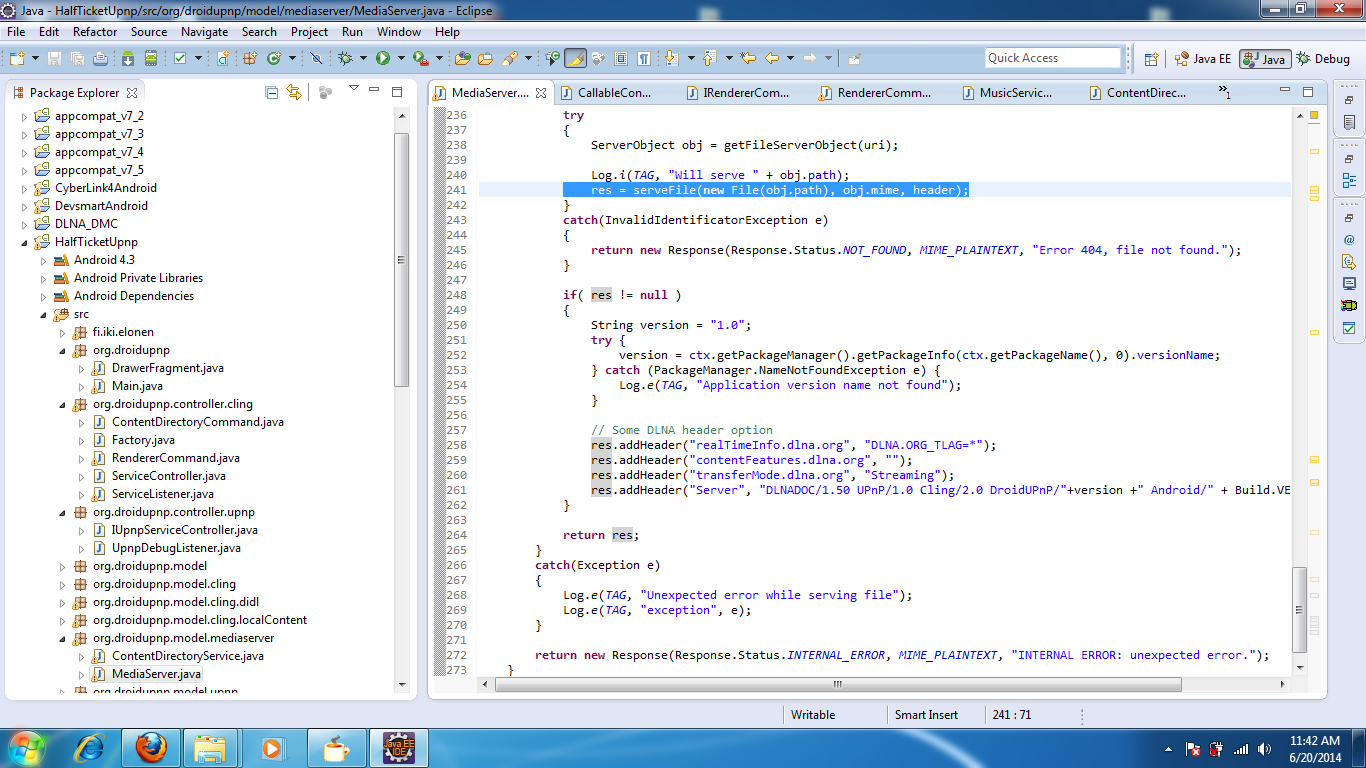Switch to the Java EE perspective
The width and height of the screenshot is (1366, 768).
coord(1203,59)
